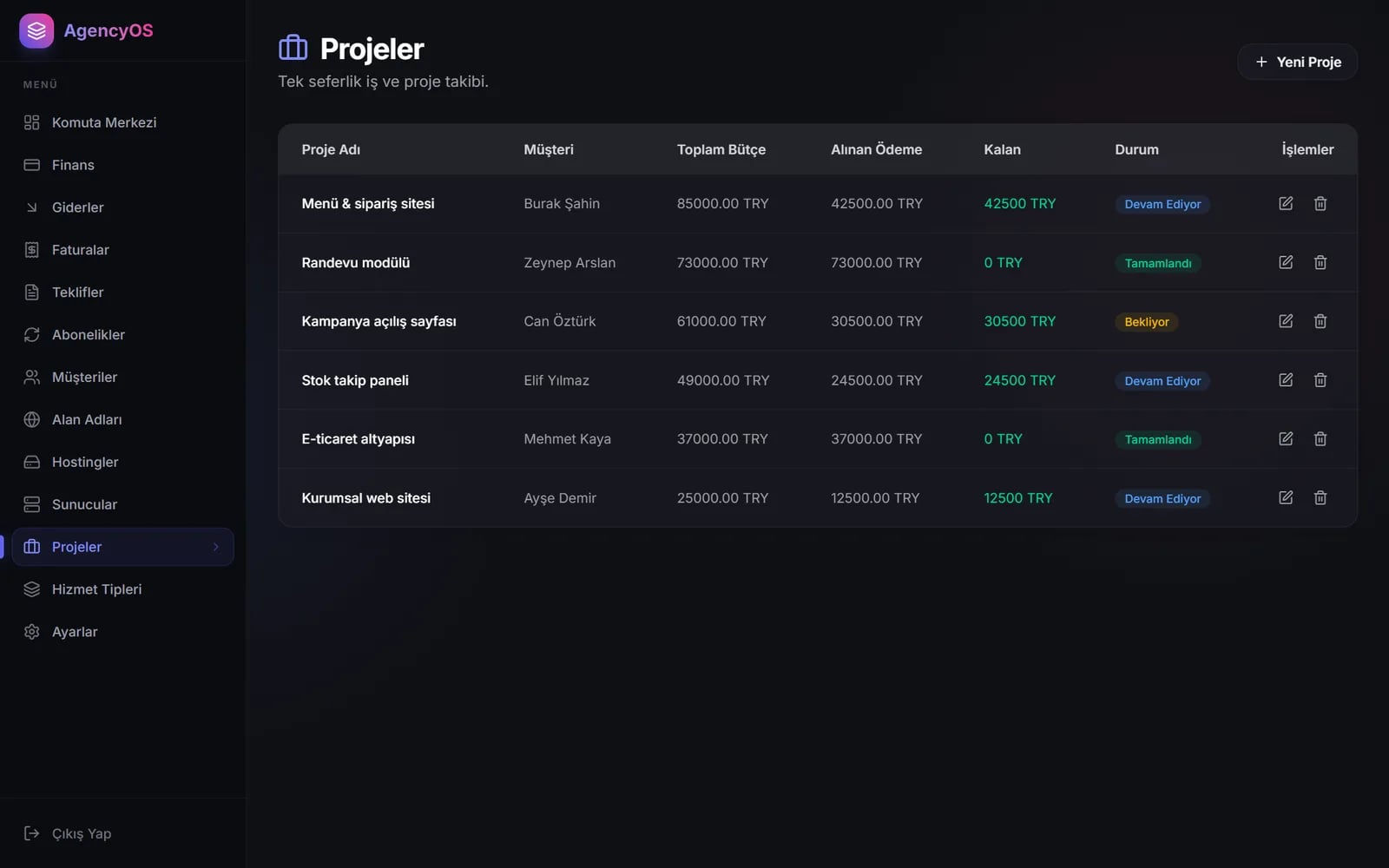Delete the Stok takip paneli project
Viewport: 1389px width, 868px height.
click(1320, 380)
